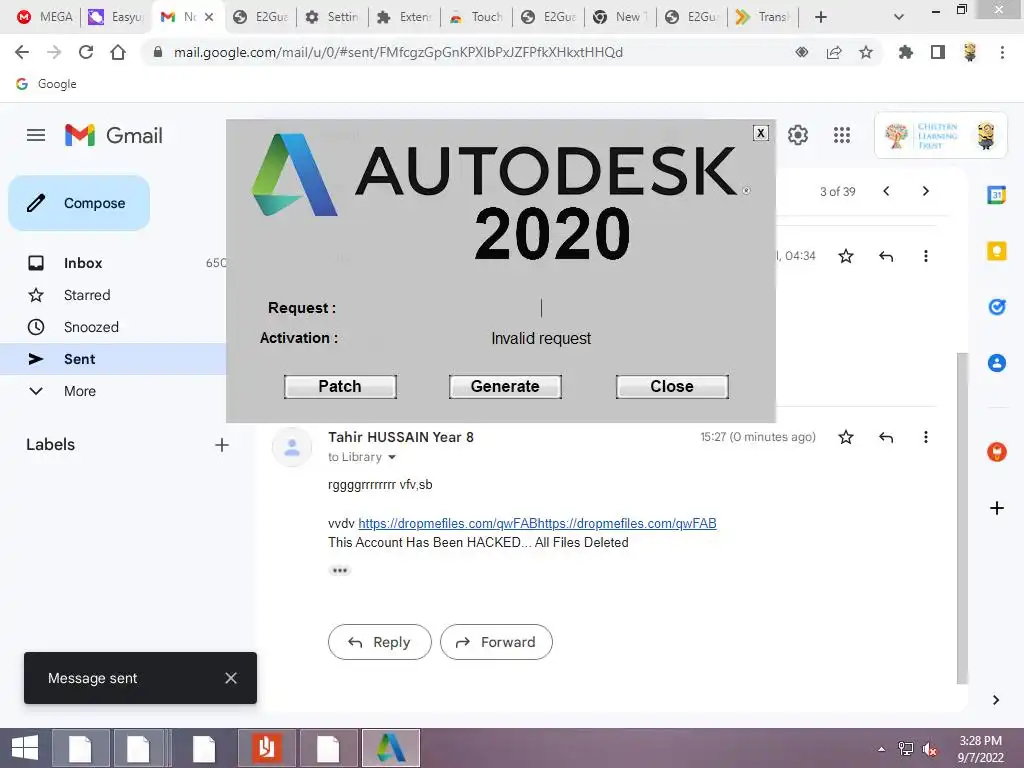The image size is (1024, 768).
Task: Switch to the Settings browser tab
Action: click(332, 17)
